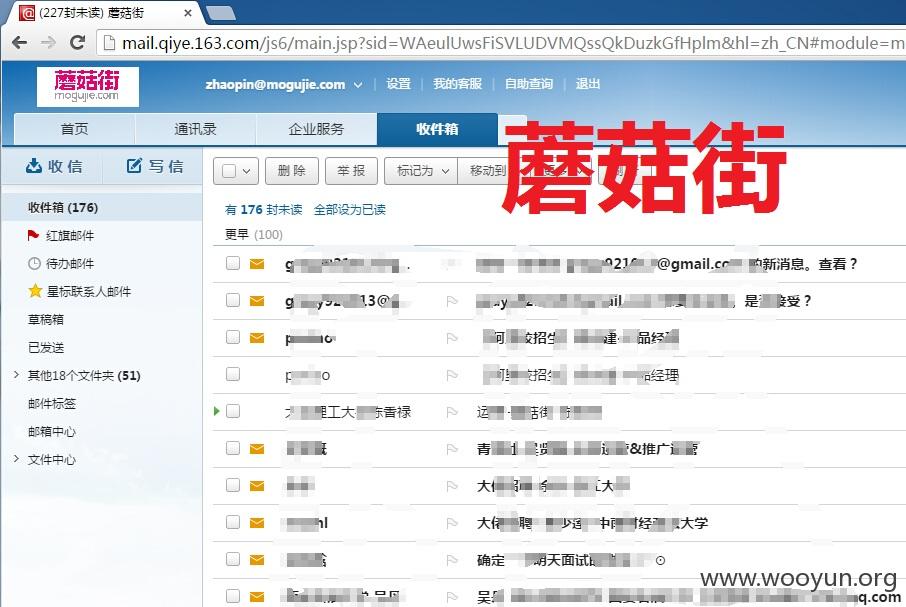The width and height of the screenshot is (906, 607).
Task: Click unread envelope icon of 是否接受 email
Action: coord(257,301)
